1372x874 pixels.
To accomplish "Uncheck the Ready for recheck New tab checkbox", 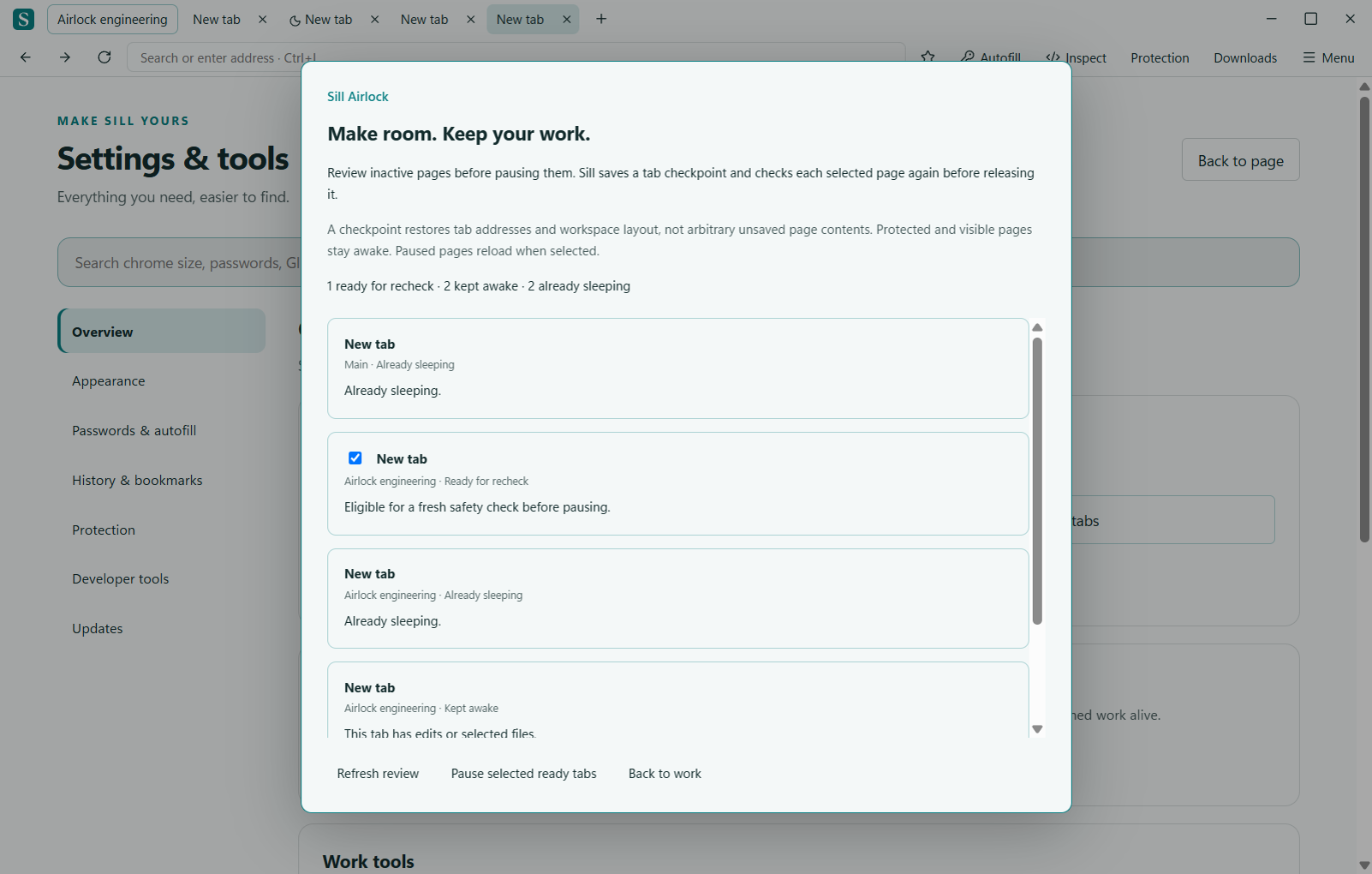I will (x=355, y=458).
